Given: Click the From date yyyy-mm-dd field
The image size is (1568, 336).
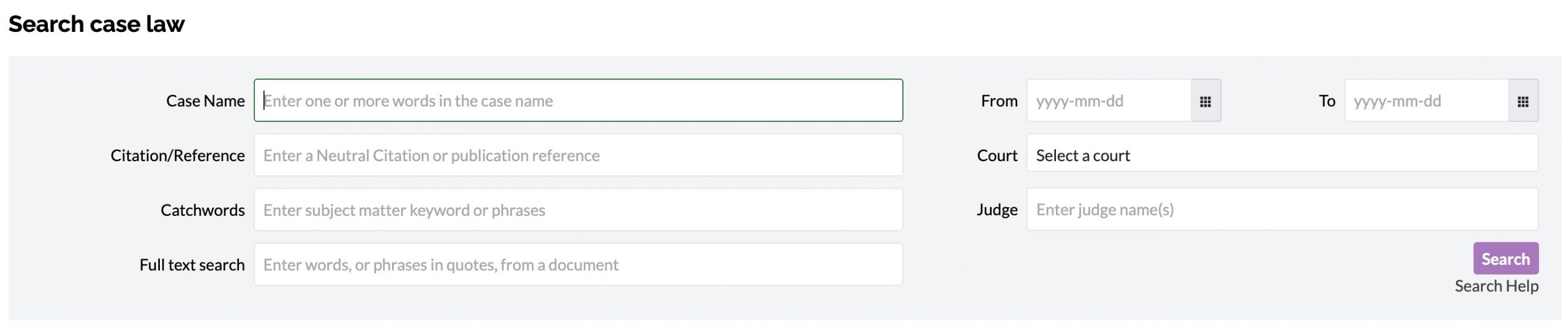Looking at the screenshot, I should (1109, 101).
